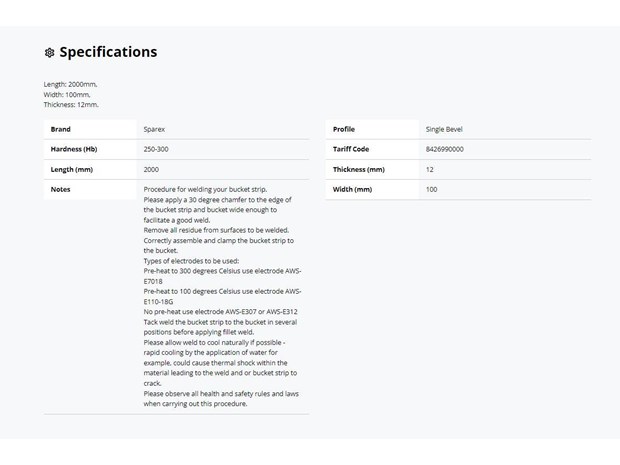This screenshot has height=465, width=620.
Task: Click the 12 thickness value
Action: click(429, 169)
